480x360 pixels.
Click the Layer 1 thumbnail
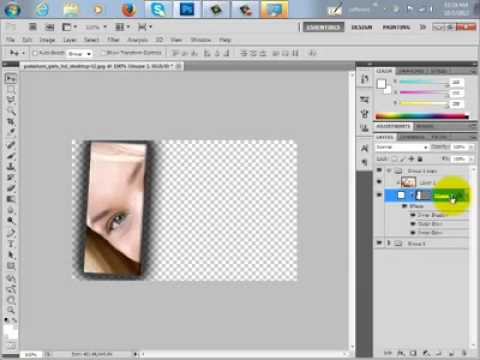(x=408, y=182)
